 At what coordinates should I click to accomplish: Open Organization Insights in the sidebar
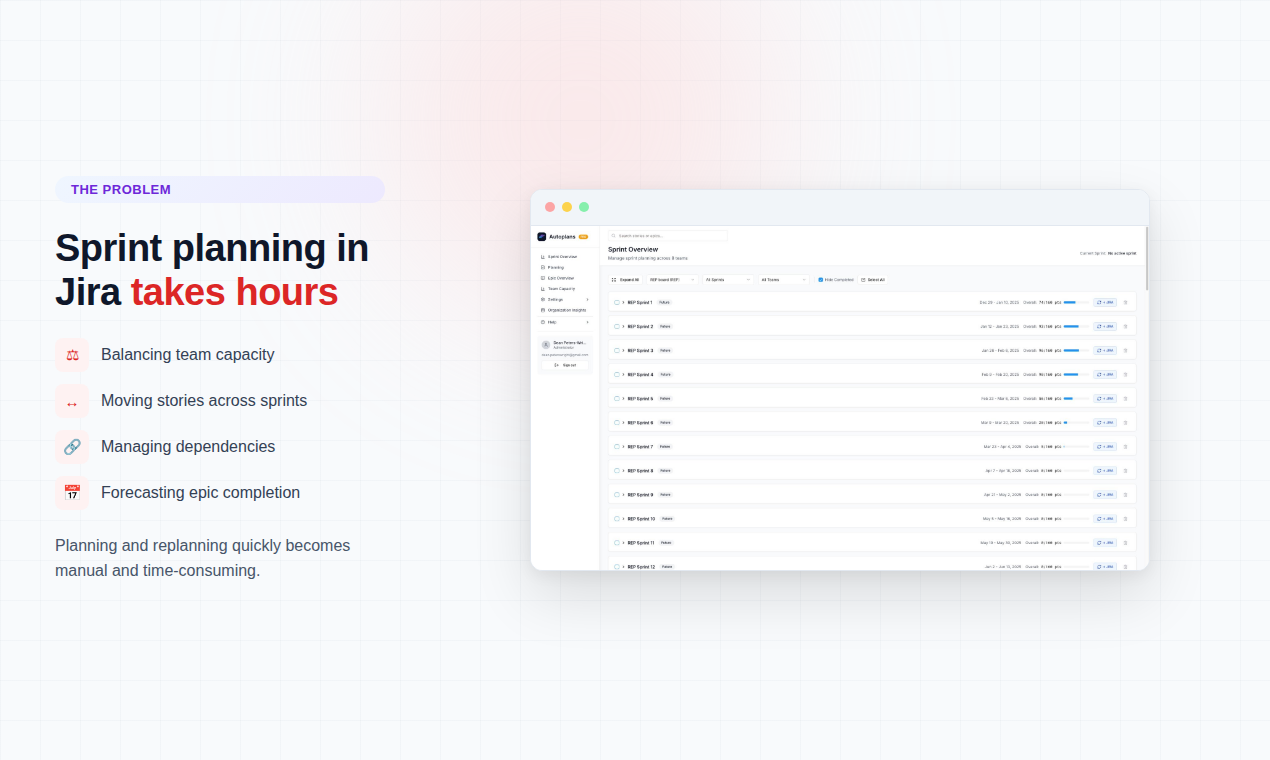point(564,310)
